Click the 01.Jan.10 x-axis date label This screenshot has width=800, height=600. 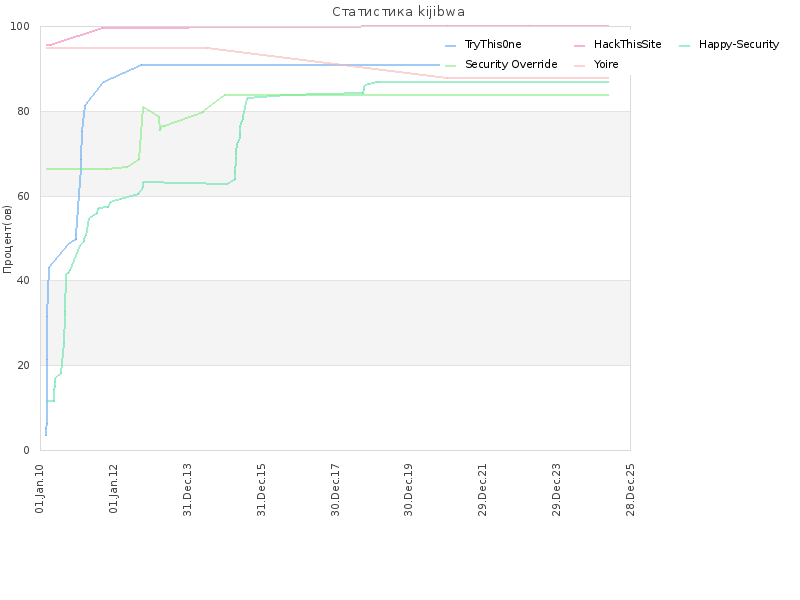click(x=40, y=489)
